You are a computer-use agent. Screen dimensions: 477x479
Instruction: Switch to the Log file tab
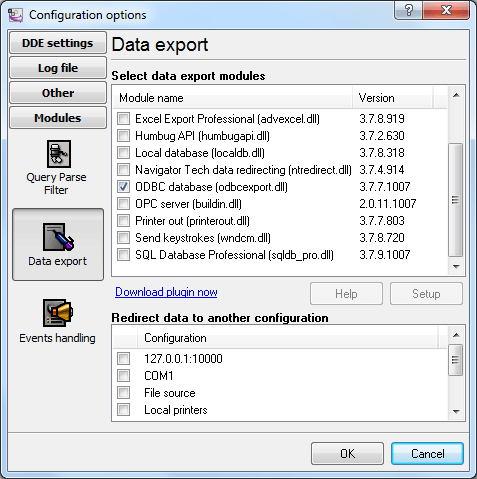pyautogui.click(x=58, y=68)
